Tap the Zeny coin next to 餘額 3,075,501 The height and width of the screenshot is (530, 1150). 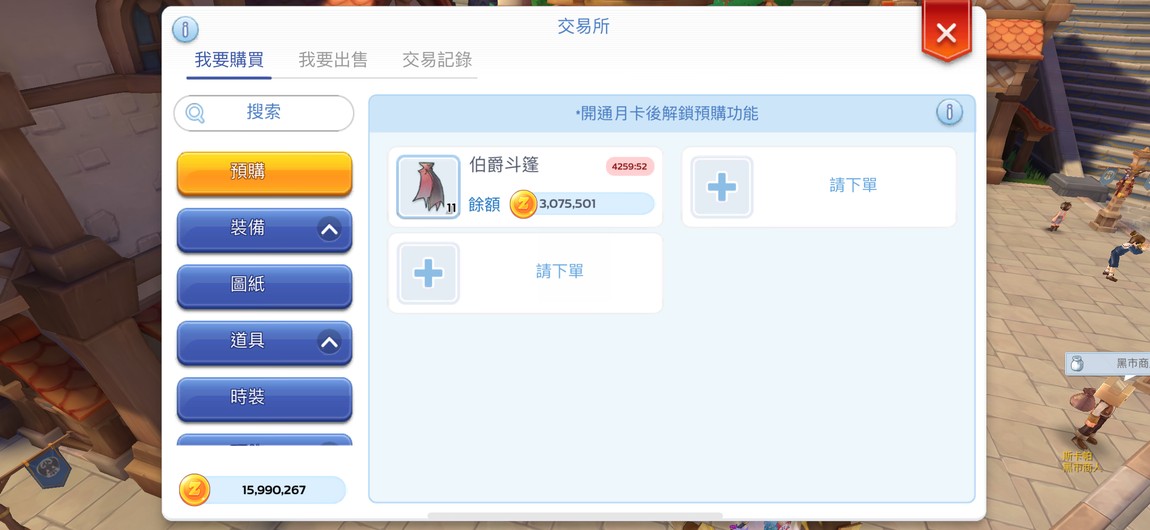click(x=523, y=203)
